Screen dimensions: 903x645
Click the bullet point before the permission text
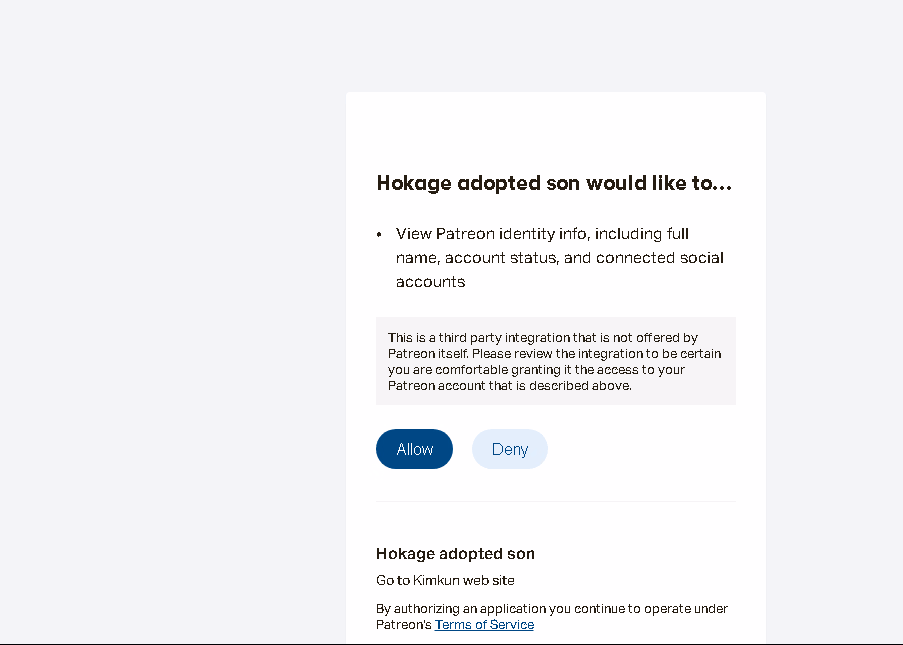tap(380, 235)
